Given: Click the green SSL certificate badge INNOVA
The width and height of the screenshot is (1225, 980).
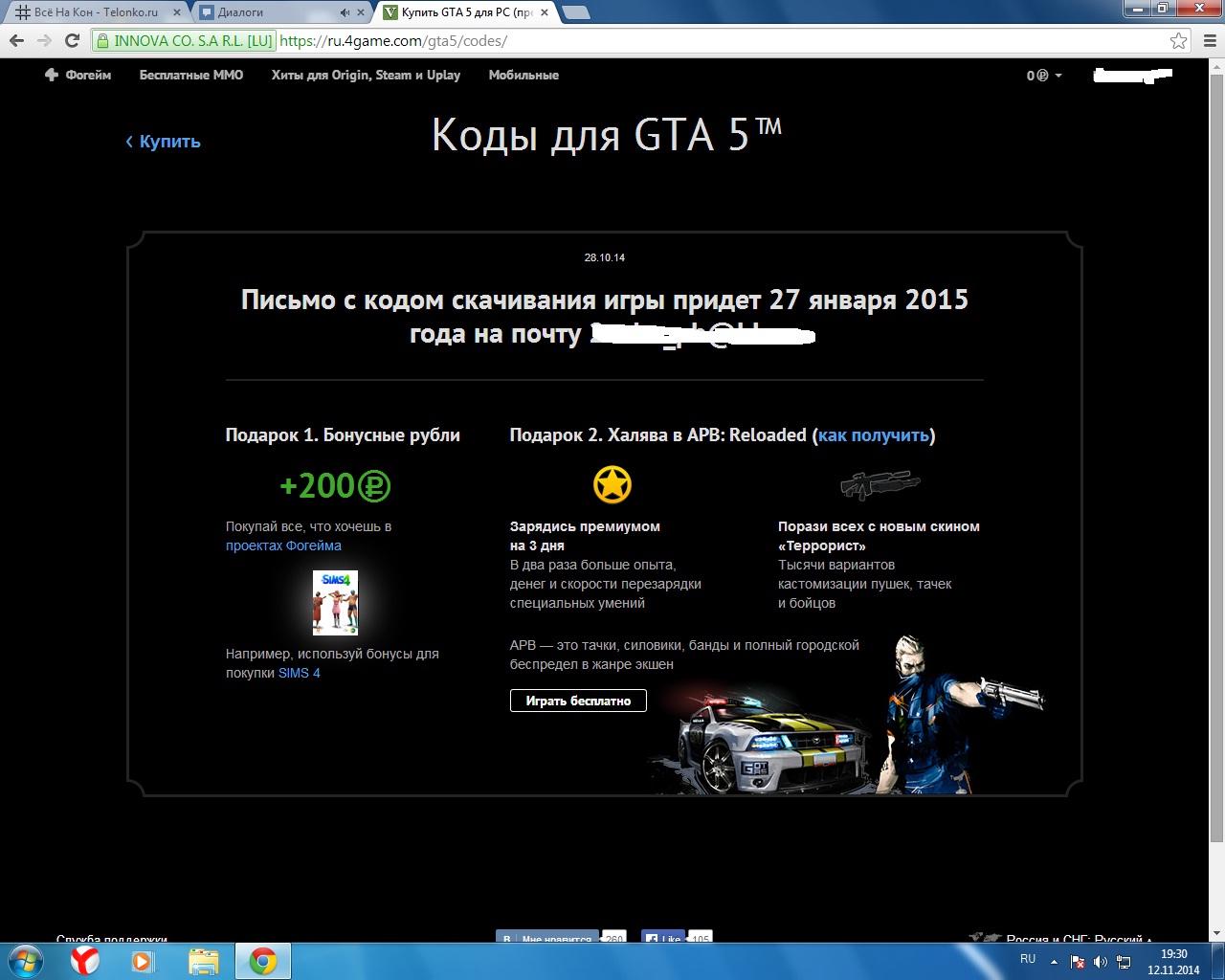Looking at the screenshot, I should point(185,40).
